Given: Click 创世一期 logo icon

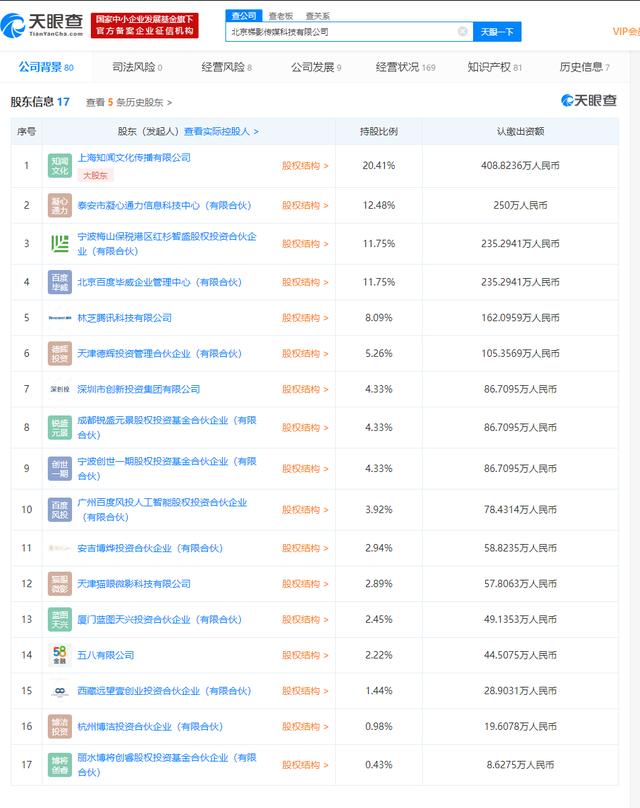Looking at the screenshot, I should point(60,468).
